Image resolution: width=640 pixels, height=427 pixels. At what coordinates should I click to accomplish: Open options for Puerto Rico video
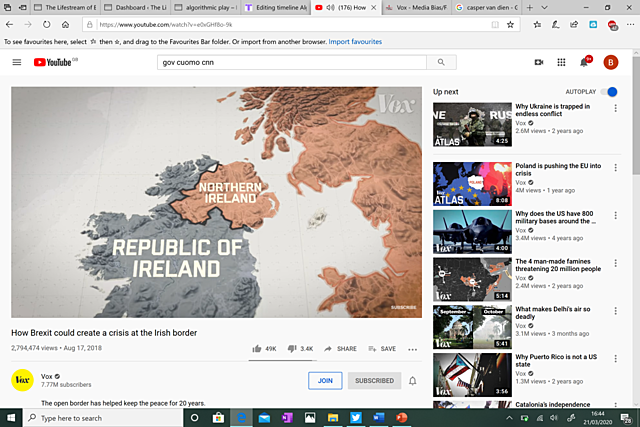pyautogui.click(x=616, y=359)
